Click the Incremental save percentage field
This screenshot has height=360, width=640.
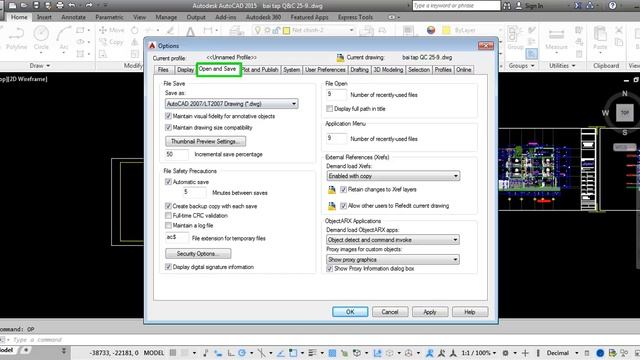[x=177, y=154]
